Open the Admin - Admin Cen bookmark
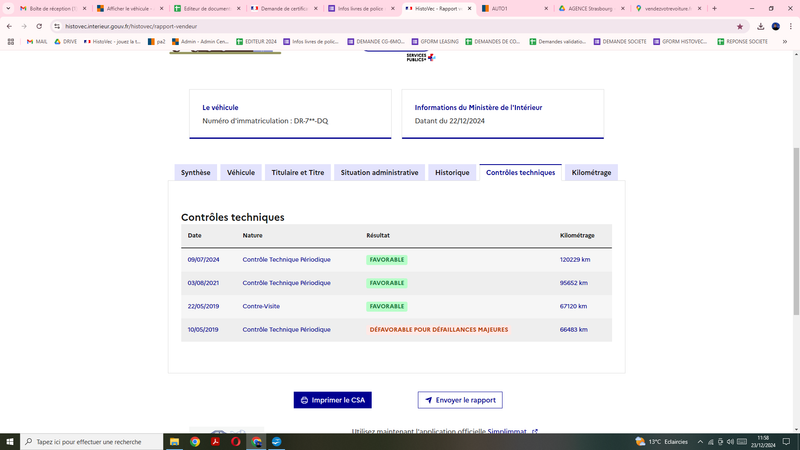 click(201, 42)
